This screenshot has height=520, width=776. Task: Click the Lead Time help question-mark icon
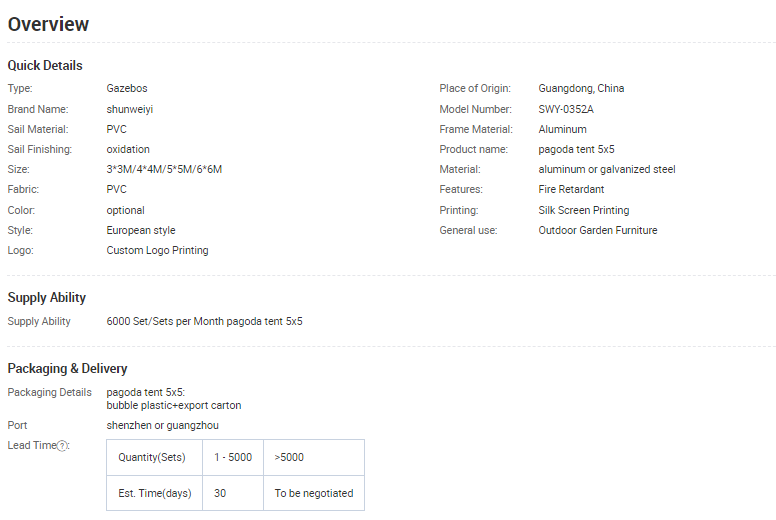63,446
